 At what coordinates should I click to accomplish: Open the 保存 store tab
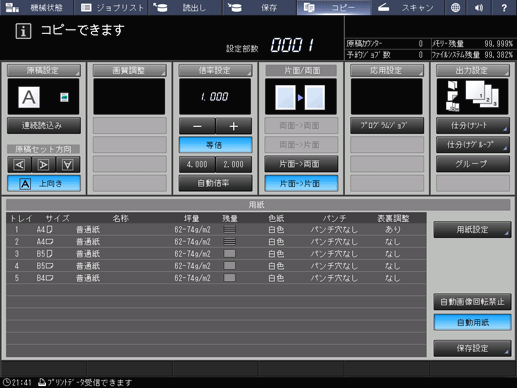[260, 7]
